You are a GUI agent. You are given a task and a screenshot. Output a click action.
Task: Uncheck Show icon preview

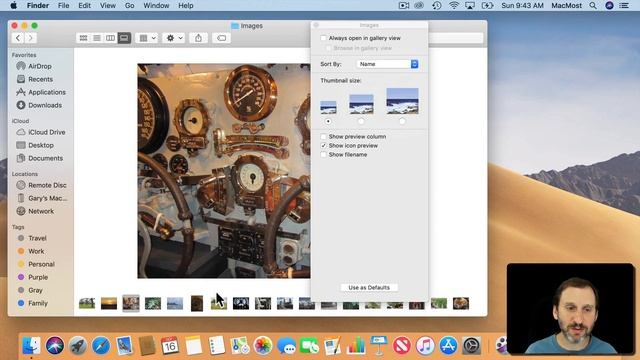[323, 146]
